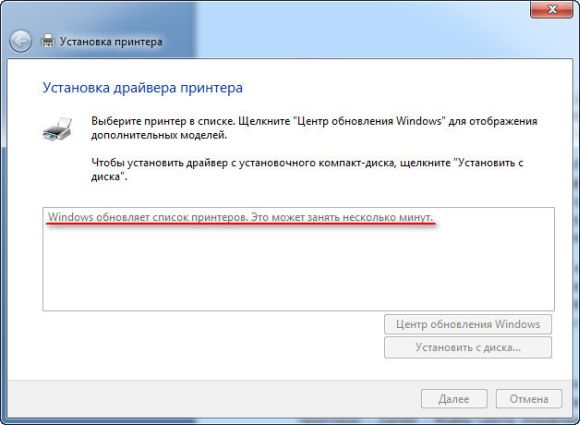
Task: Click the paragraph starting with Выберите принтер
Action: point(314,128)
